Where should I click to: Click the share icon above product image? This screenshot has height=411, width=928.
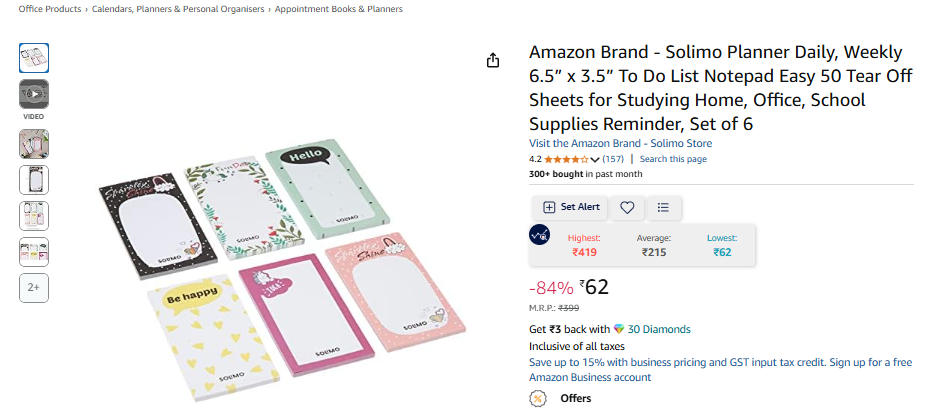point(492,61)
